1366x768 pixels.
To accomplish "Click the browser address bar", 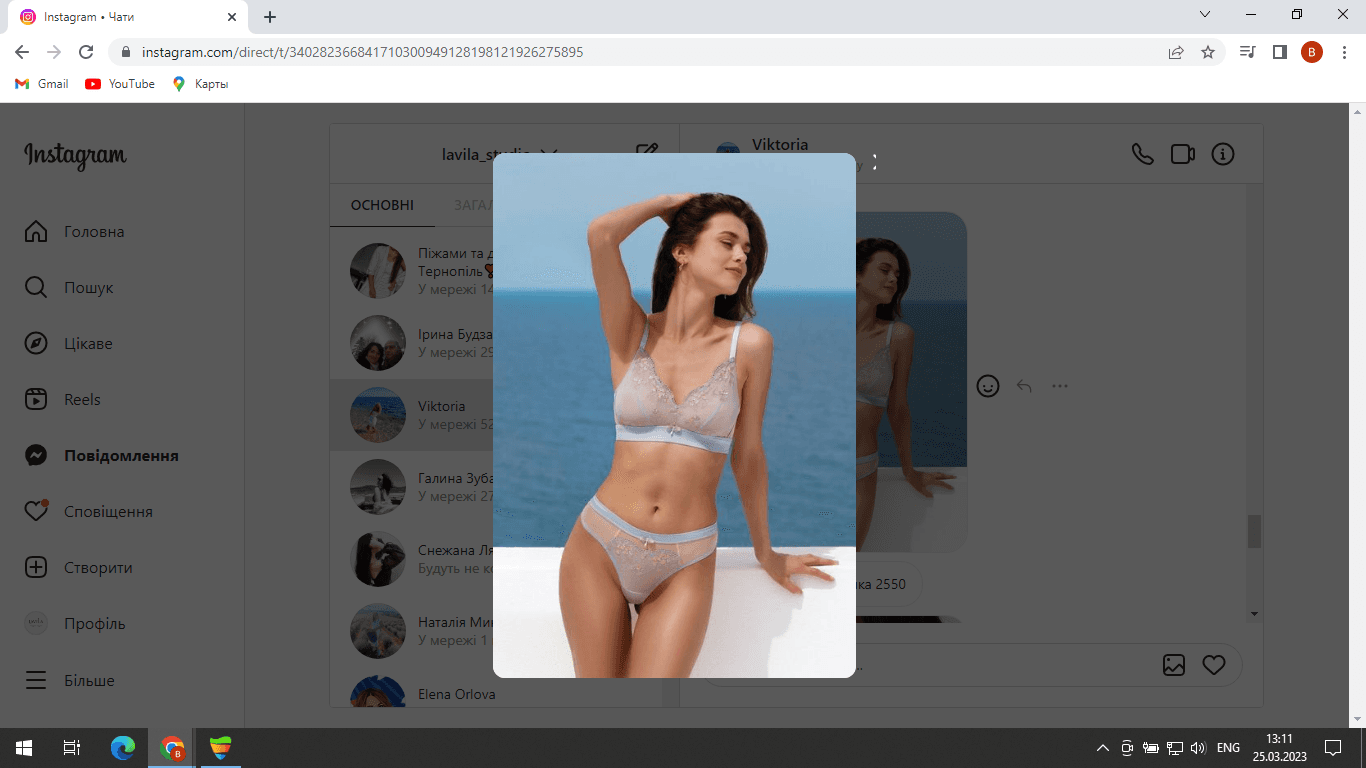I will click(x=640, y=52).
